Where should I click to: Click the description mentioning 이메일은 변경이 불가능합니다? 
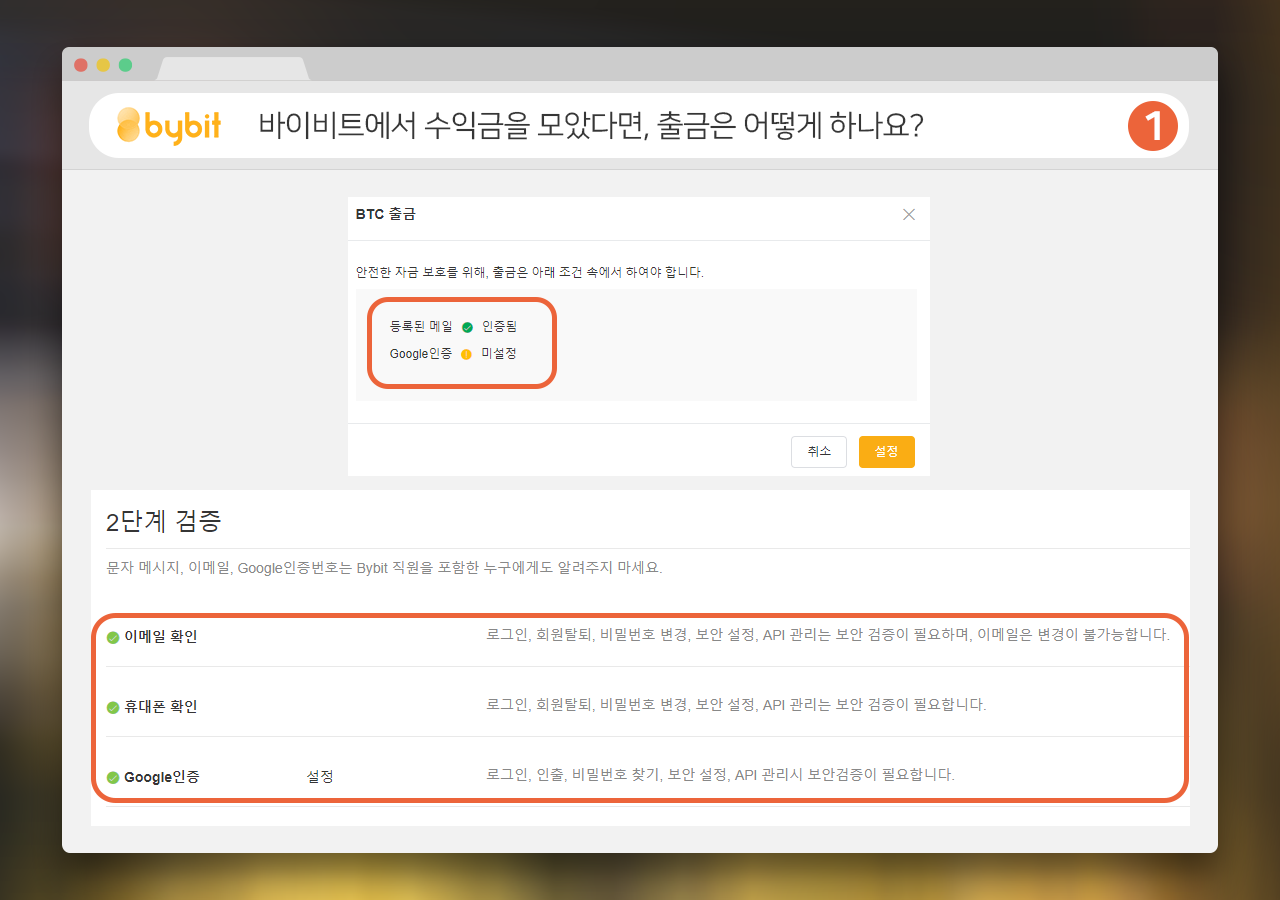point(828,634)
